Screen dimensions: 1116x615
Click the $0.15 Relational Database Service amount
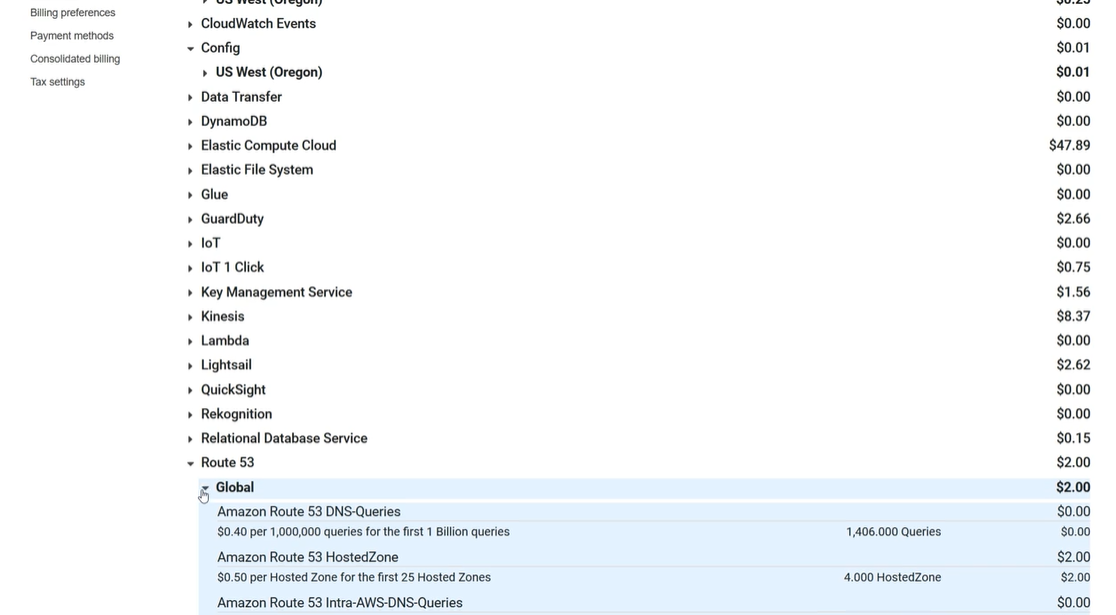tap(1073, 438)
